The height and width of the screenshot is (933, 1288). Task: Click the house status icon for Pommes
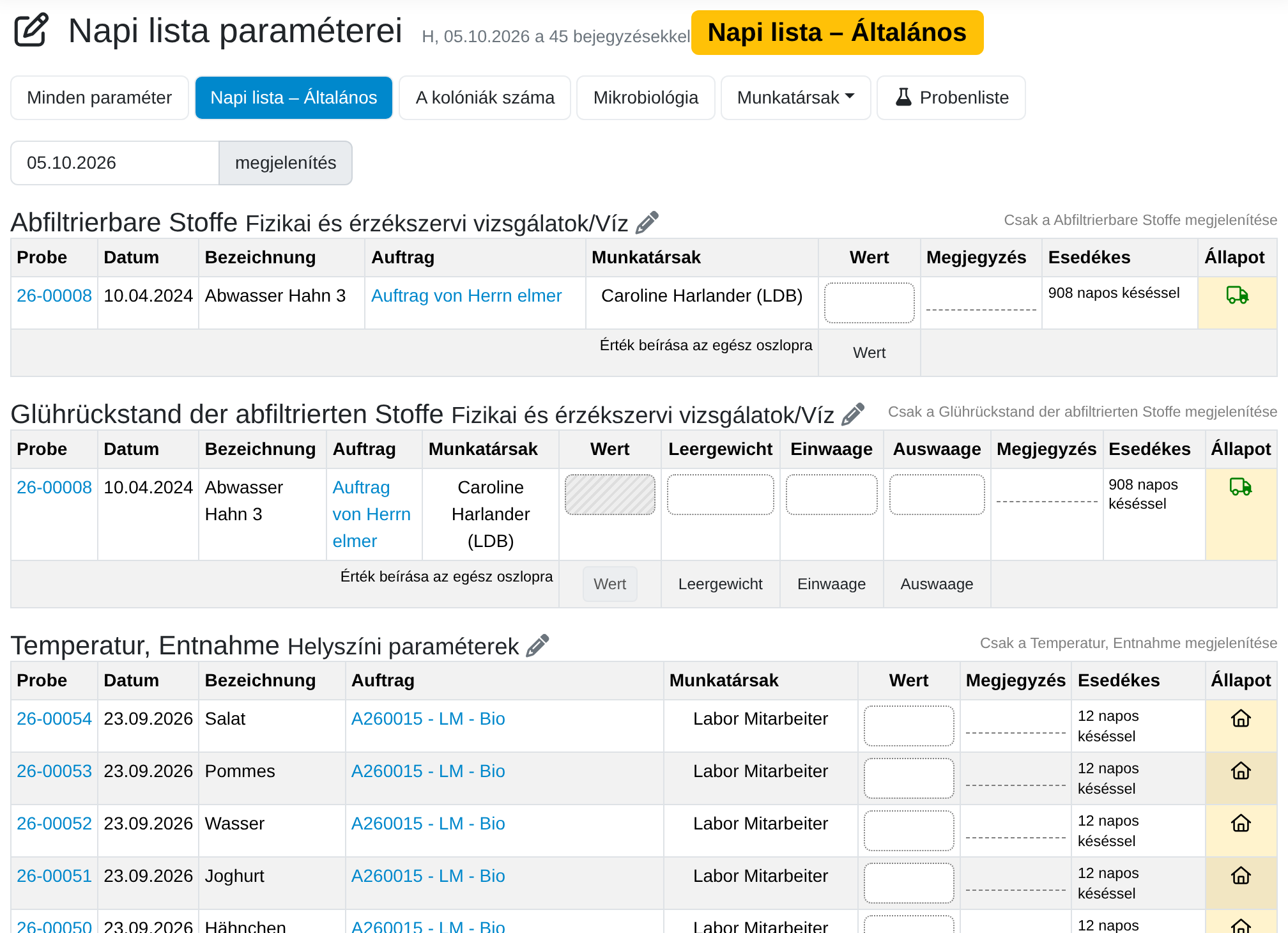click(x=1241, y=771)
